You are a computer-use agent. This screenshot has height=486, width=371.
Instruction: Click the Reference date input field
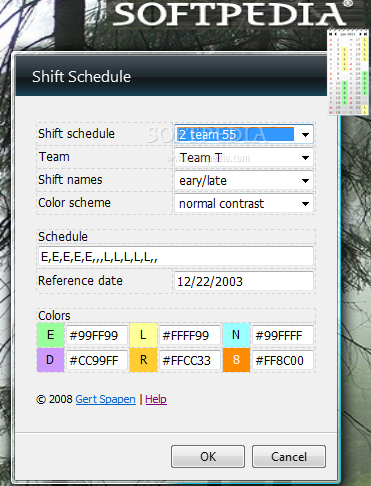coord(244,281)
